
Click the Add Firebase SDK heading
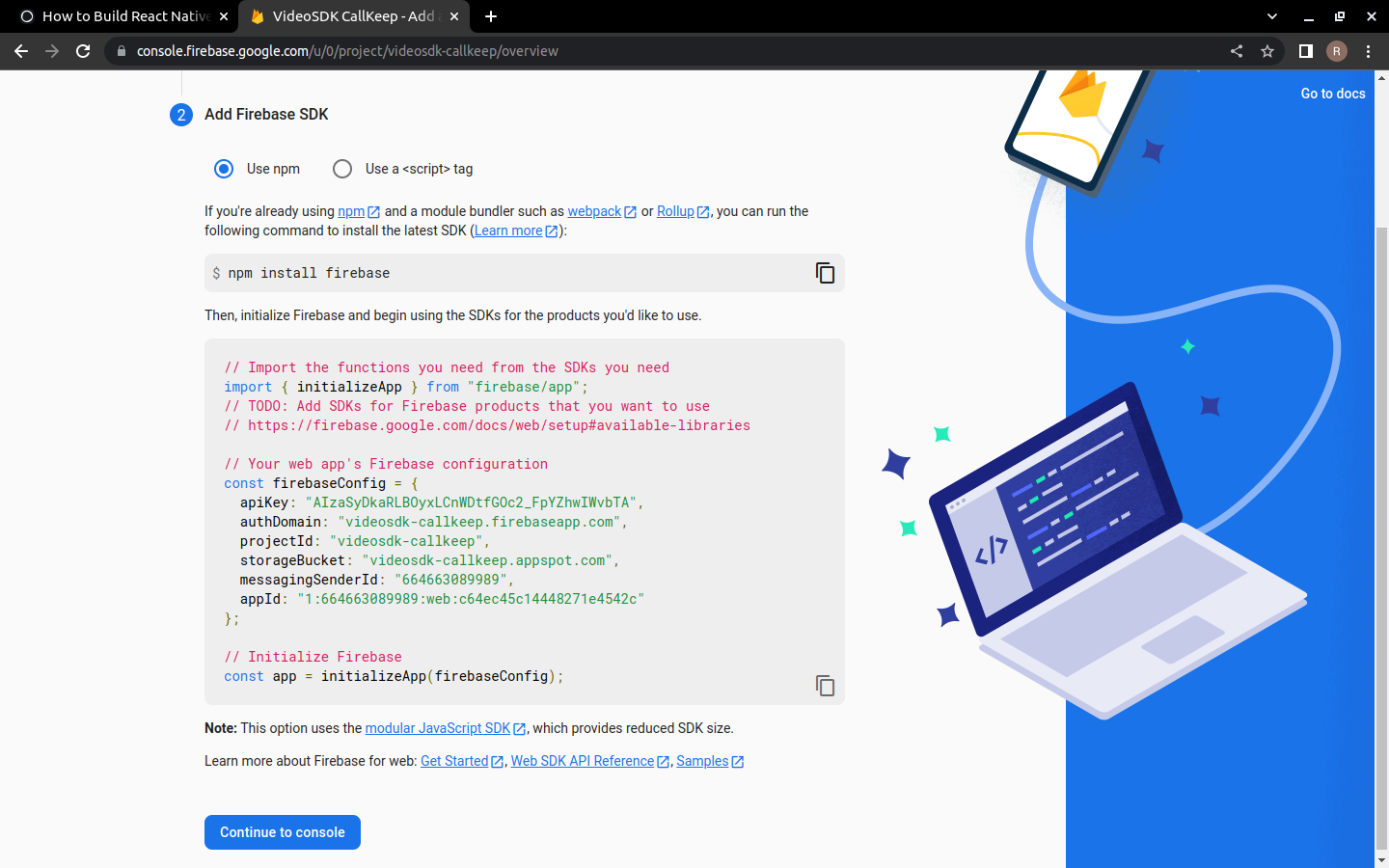click(266, 114)
